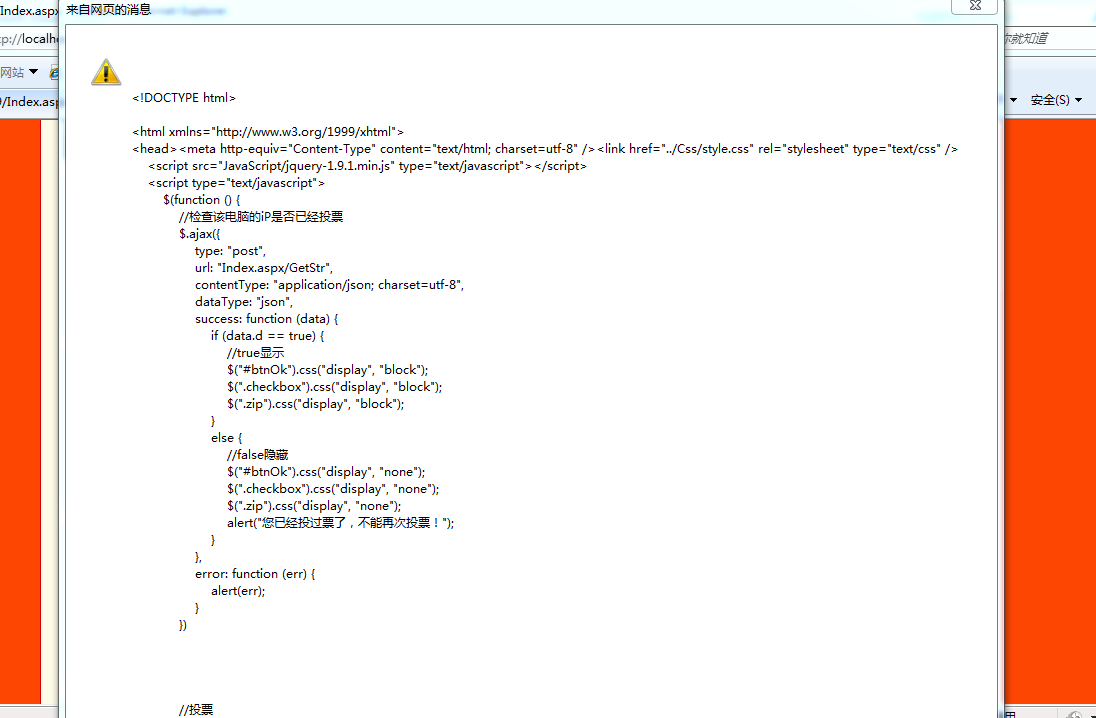The image size is (1096, 718).
Task: Click the $(function () { line
Action: pyautogui.click(x=202, y=200)
